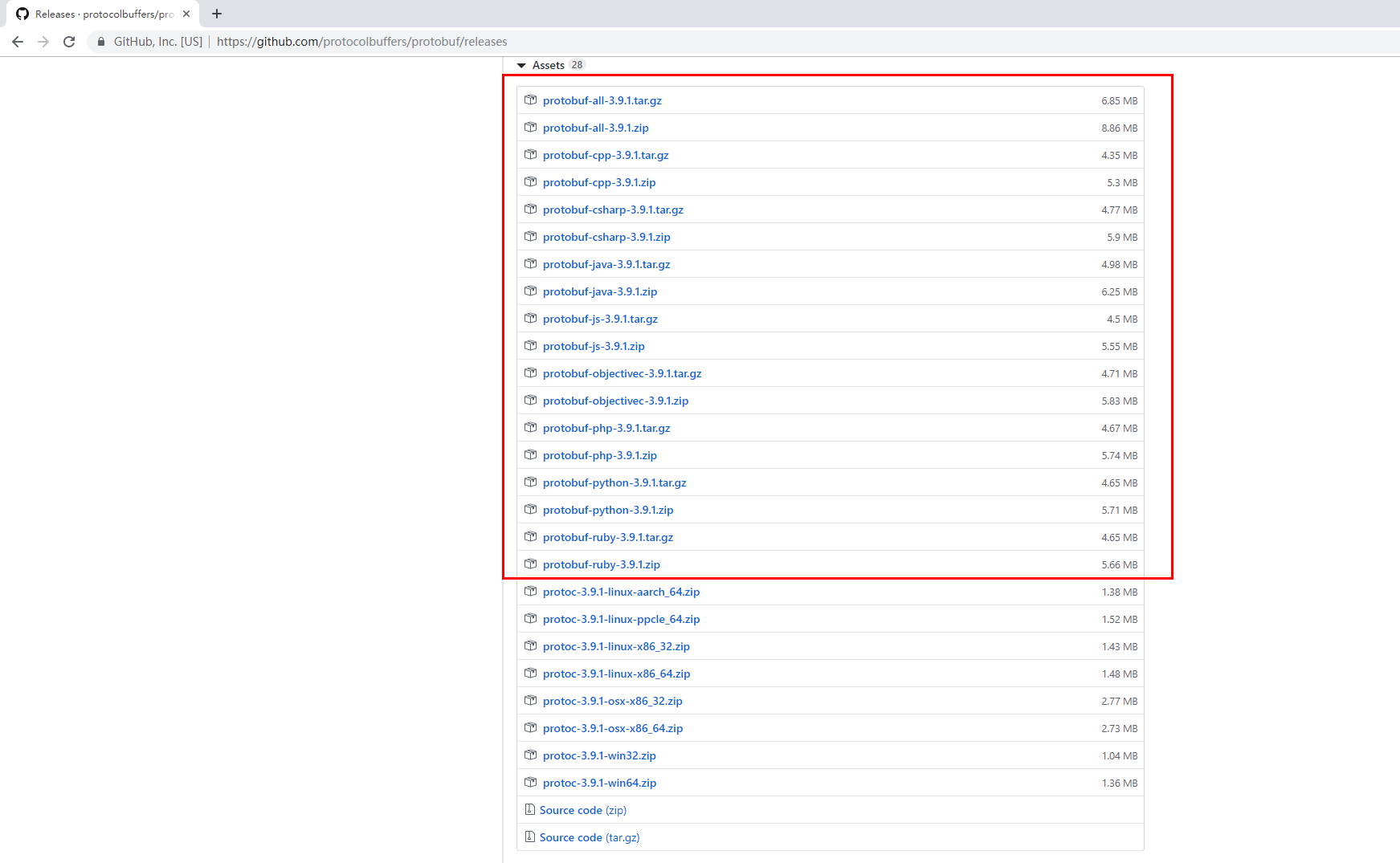Click file-zip icon beside Source code (tar.gz)
The width and height of the screenshot is (1400, 863).
tap(529, 837)
